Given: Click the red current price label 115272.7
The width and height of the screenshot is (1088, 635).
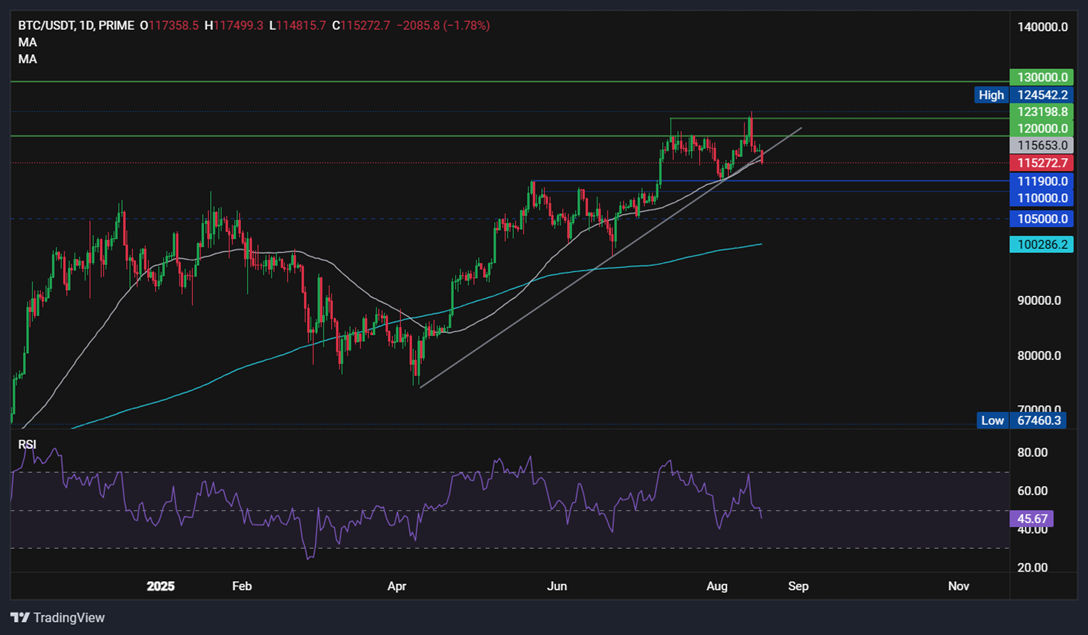Looking at the screenshot, I should 1040,162.
